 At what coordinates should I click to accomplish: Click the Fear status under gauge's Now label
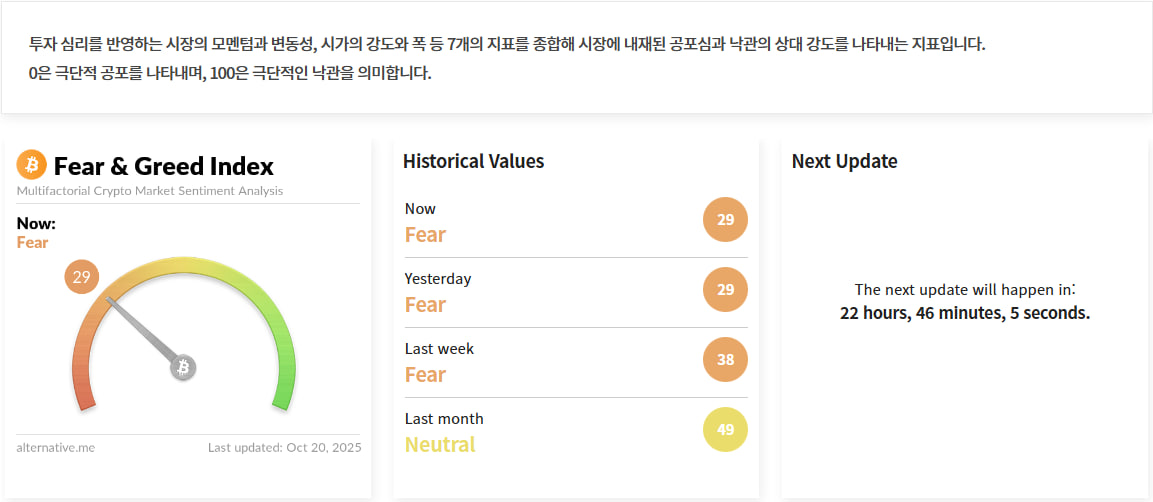point(32,243)
